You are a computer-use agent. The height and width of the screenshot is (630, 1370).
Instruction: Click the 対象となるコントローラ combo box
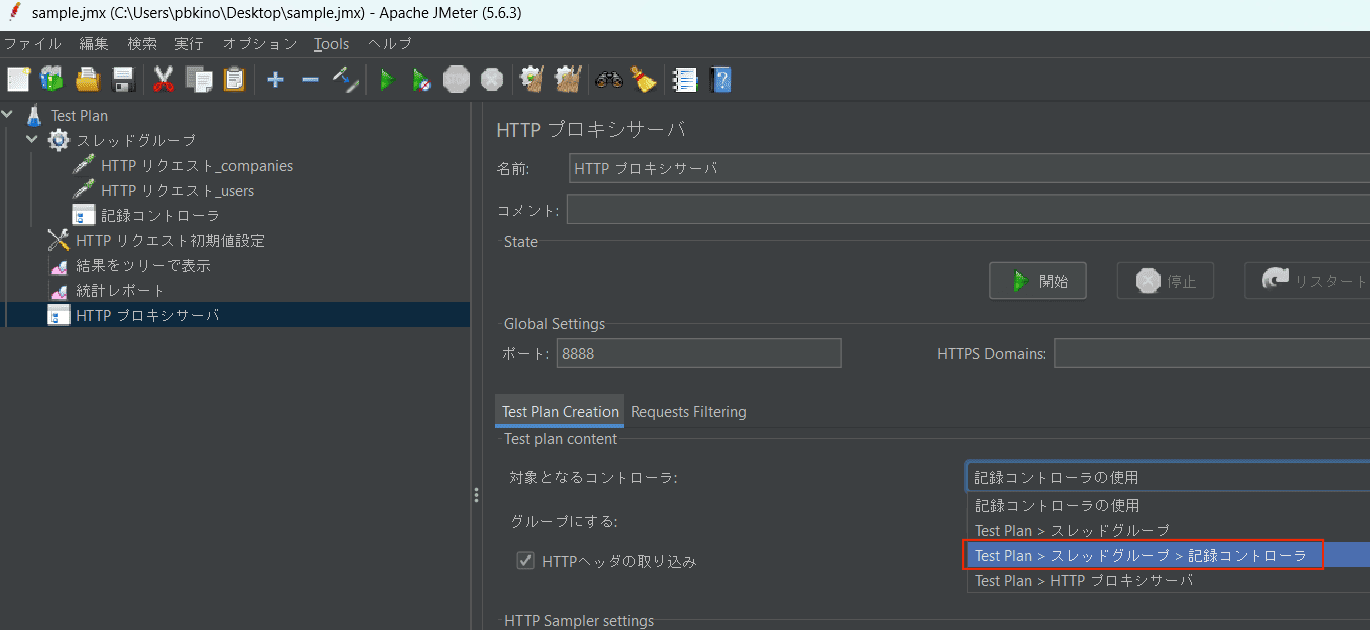tap(1167, 477)
